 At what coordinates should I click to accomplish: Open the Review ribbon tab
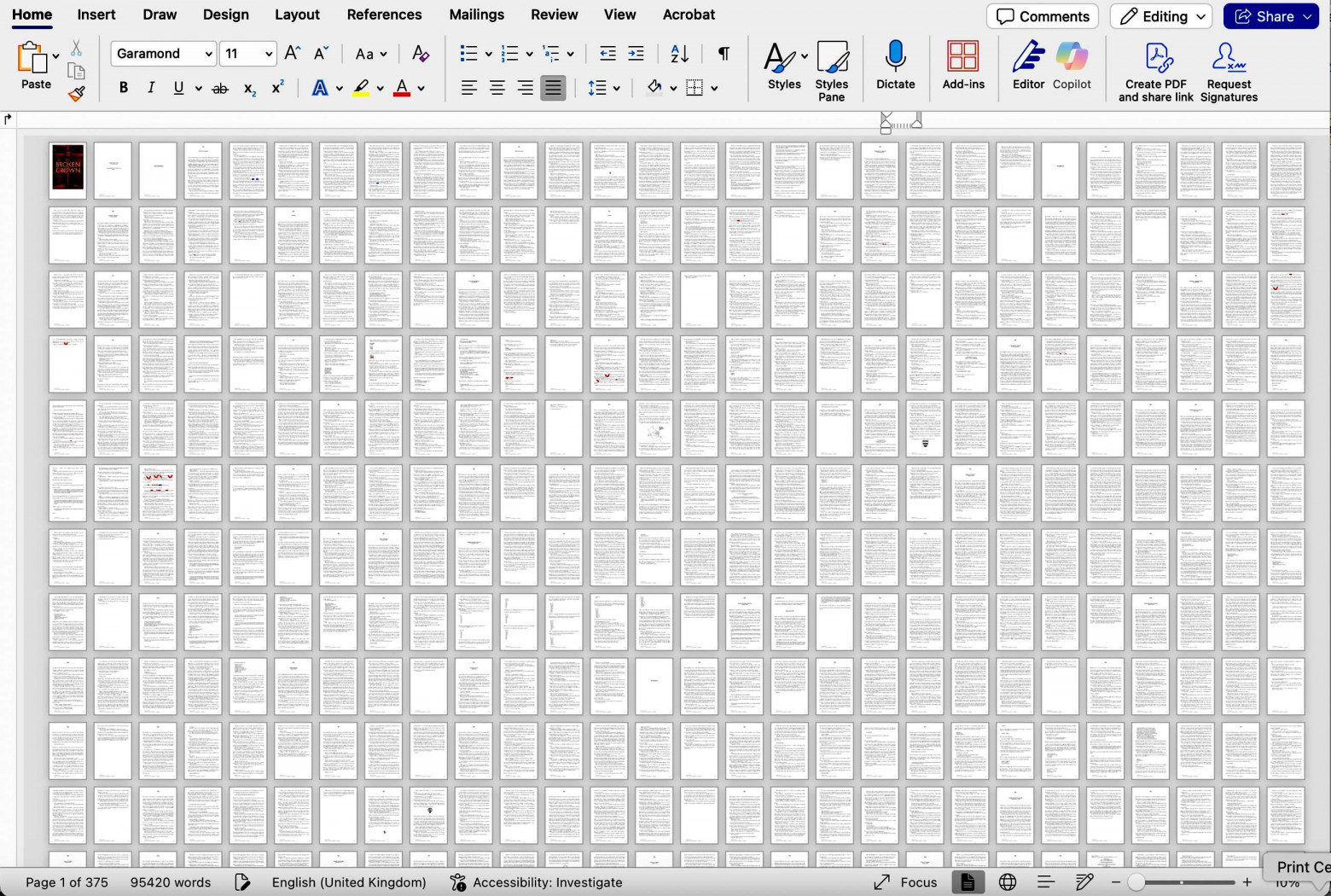coord(554,15)
